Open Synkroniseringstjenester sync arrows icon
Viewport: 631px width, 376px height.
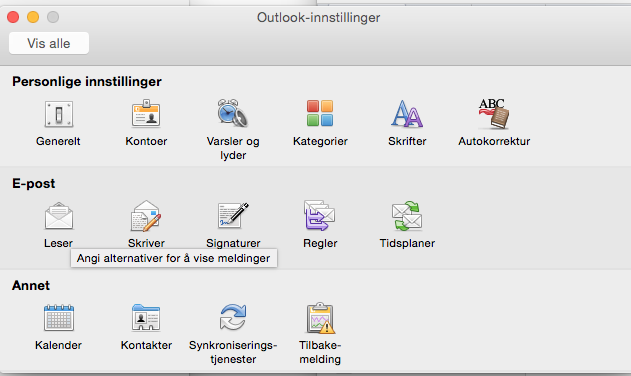(x=233, y=317)
